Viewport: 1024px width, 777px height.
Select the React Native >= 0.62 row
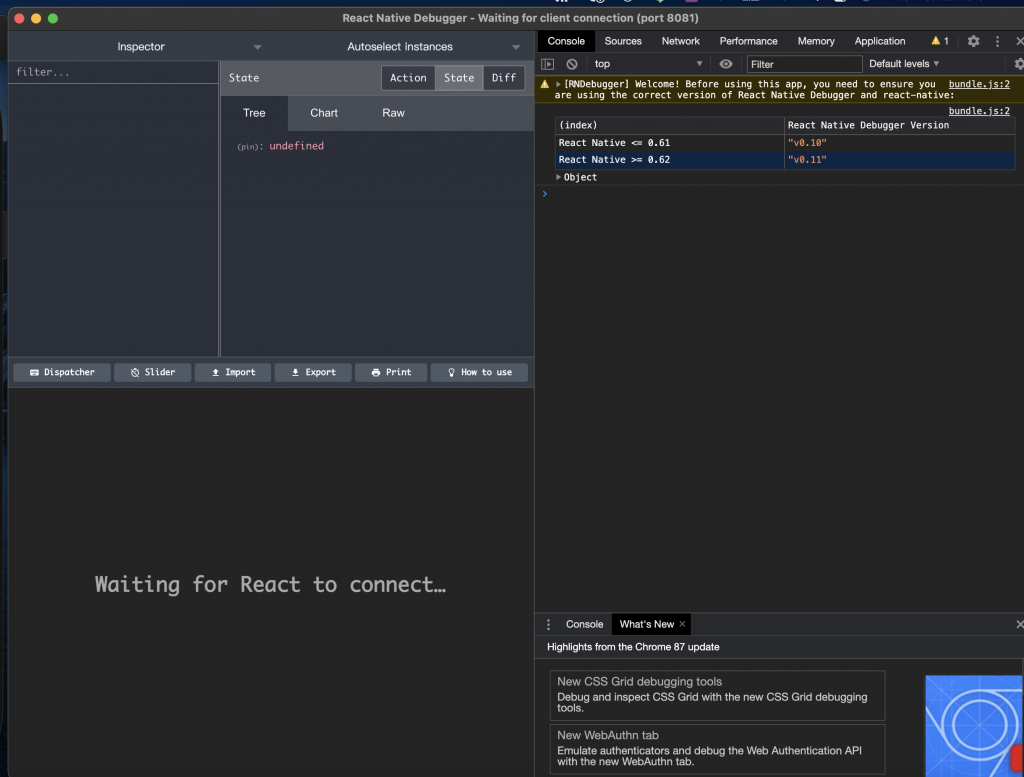(x=785, y=159)
